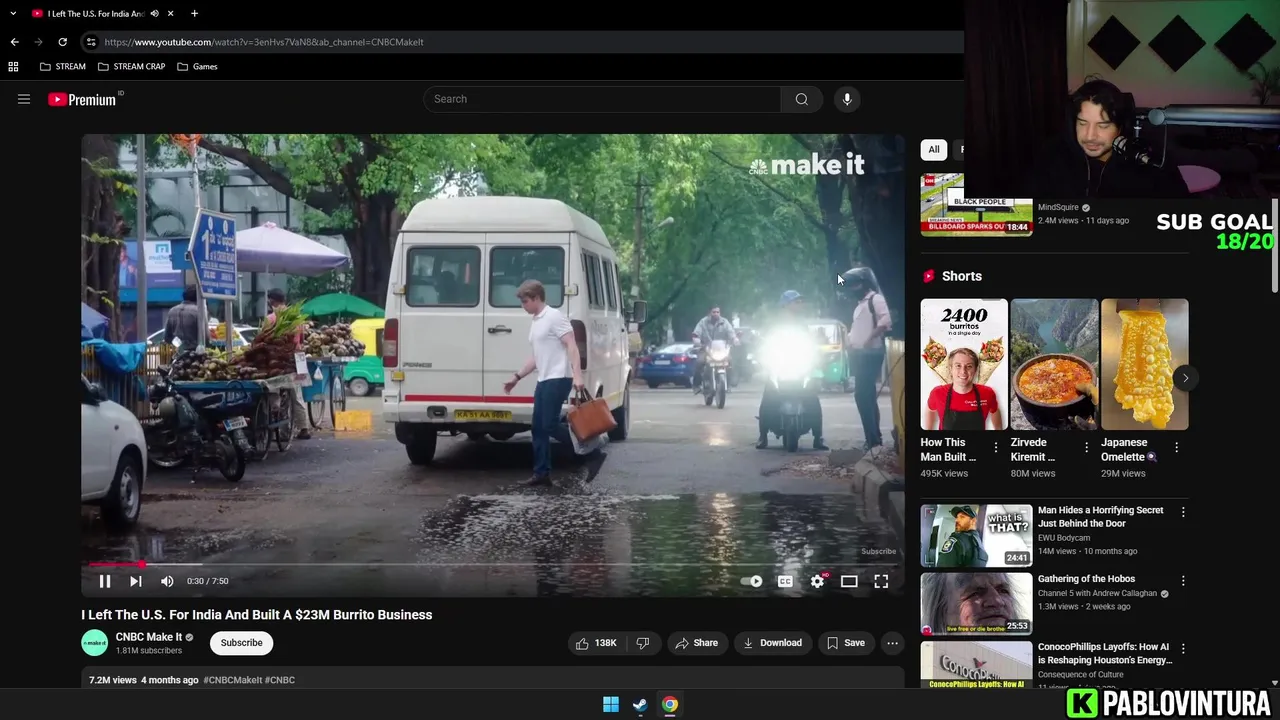The image size is (1280, 720).
Task: Close the I Left The U.S. tab
Action: click(x=171, y=14)
